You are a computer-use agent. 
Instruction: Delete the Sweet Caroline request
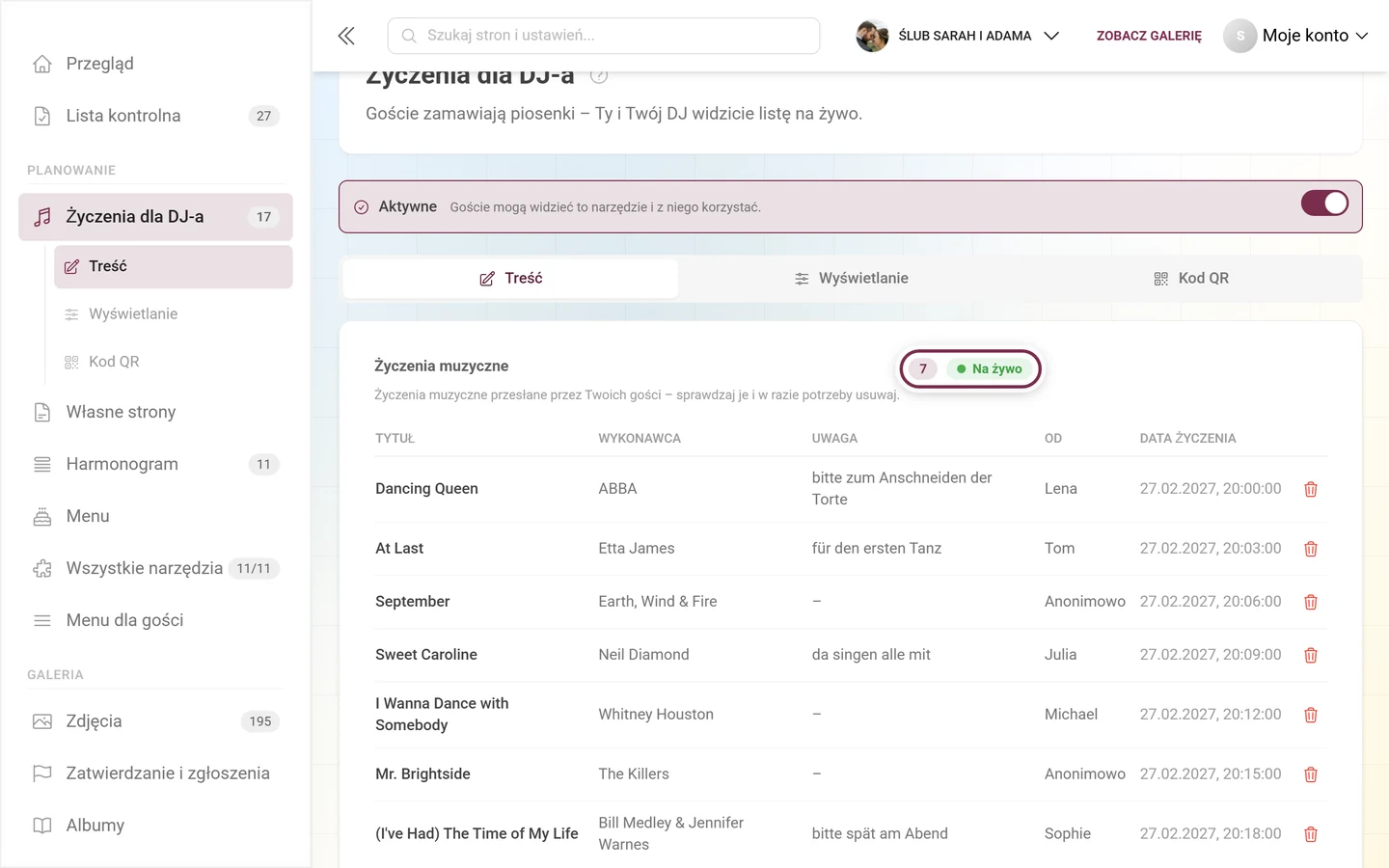point(1310,655)
